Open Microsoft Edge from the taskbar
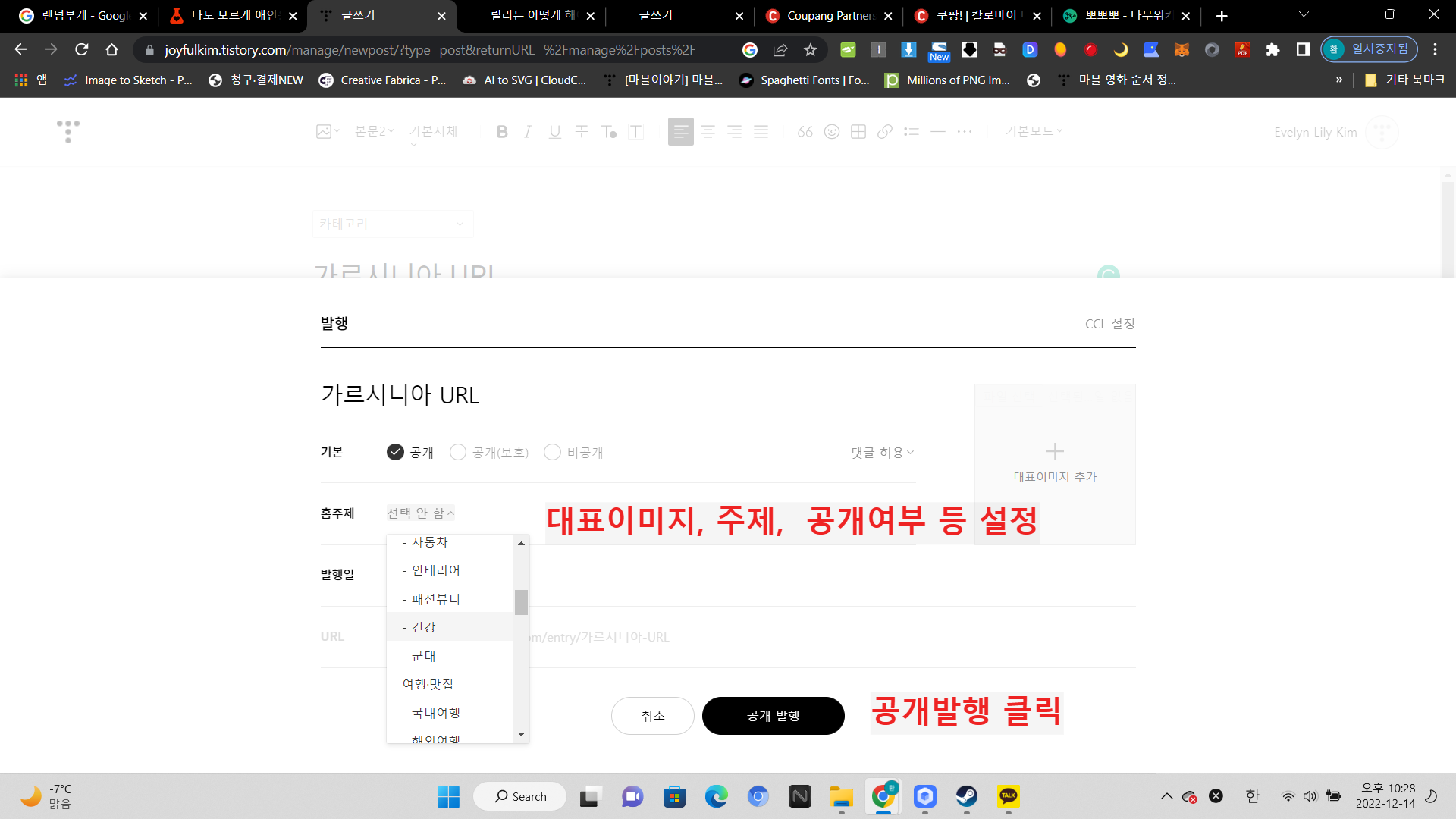Screen dimensions: 1456x819 tap(716, 796)
